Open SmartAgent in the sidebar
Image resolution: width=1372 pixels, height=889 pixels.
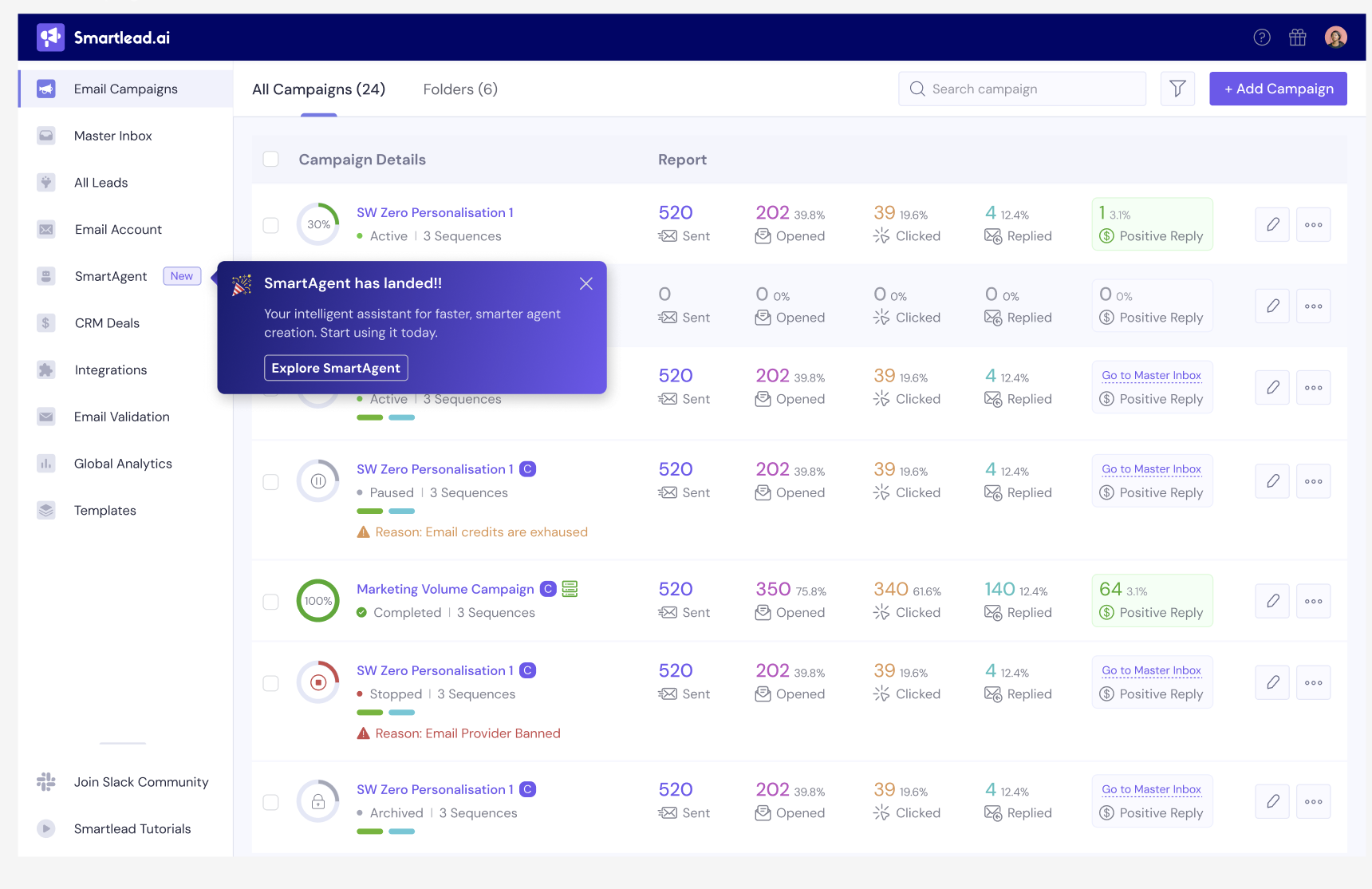tap(111, 276)
